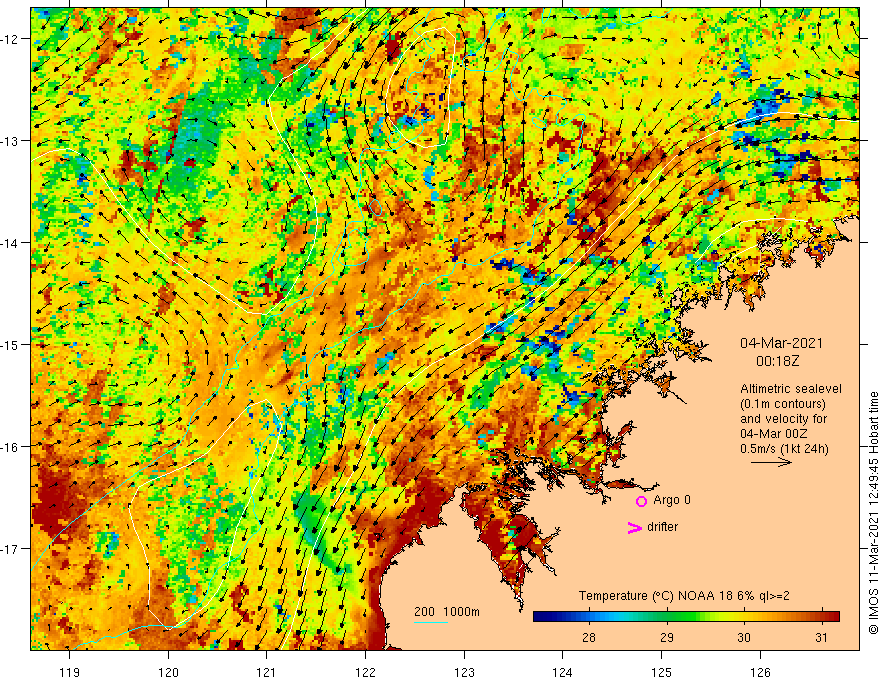Click the 0.5m/s velocity scale arrow
Image resolution: width=880 pixels, height=680 pixels.
coord(771,462)
